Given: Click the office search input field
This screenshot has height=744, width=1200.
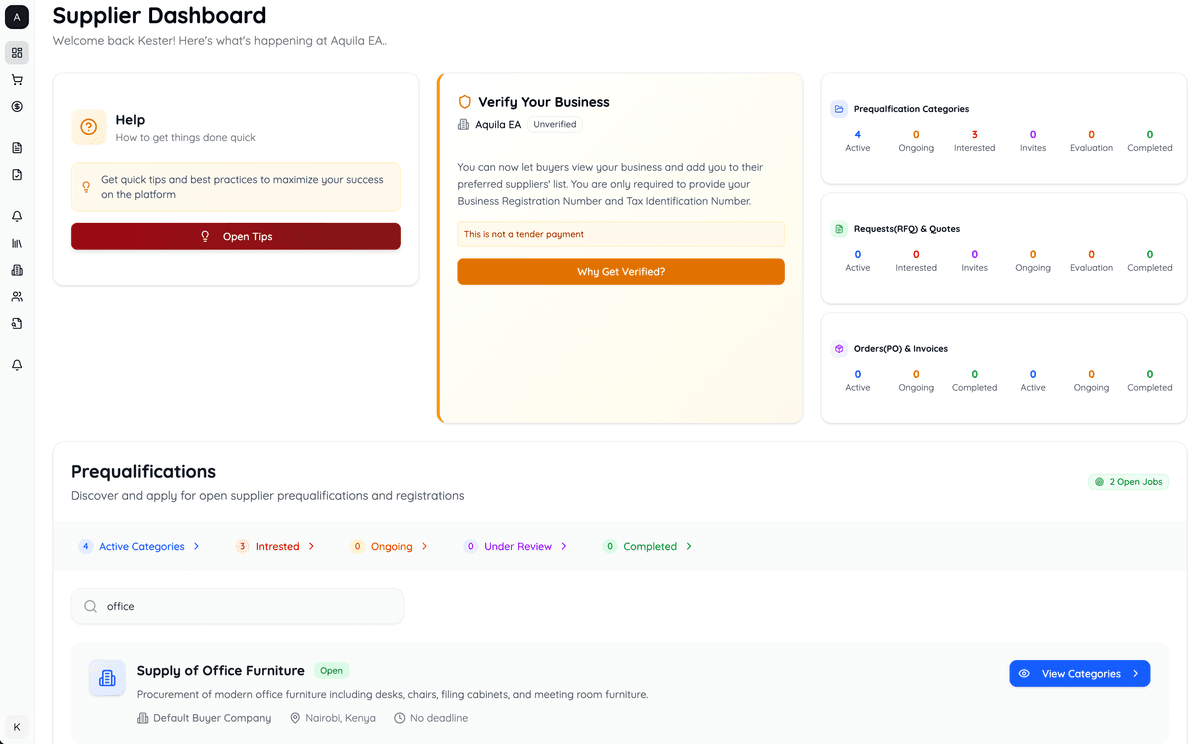Looking at the screenshot, I should [236, 606].
